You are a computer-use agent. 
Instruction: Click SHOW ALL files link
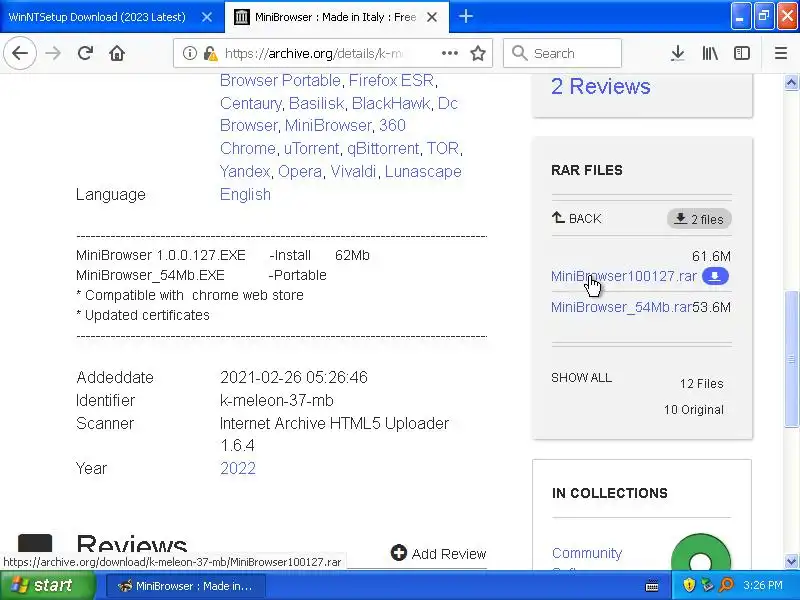(x=581, y=378)
